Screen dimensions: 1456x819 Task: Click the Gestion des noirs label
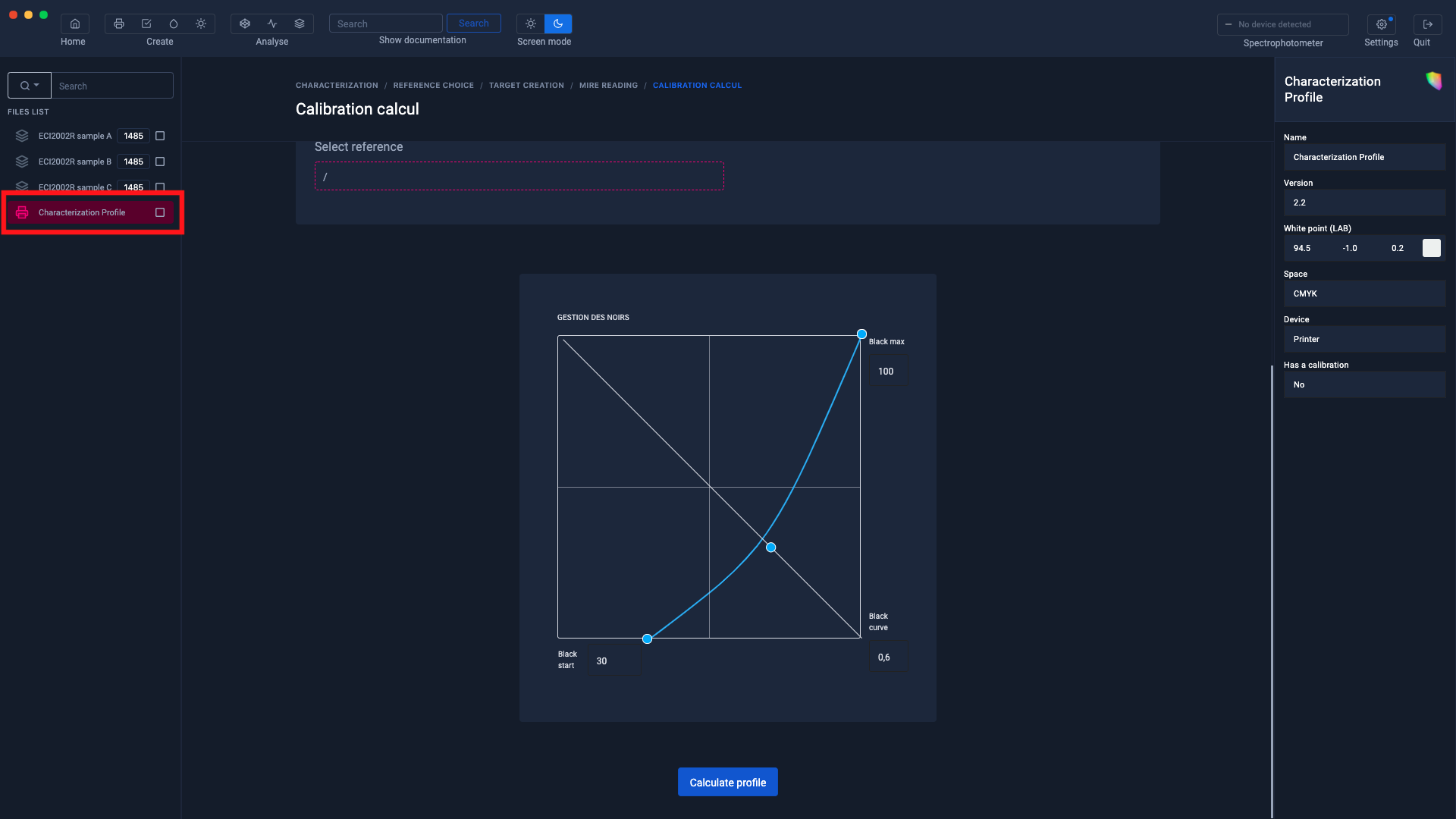[593, 317]
